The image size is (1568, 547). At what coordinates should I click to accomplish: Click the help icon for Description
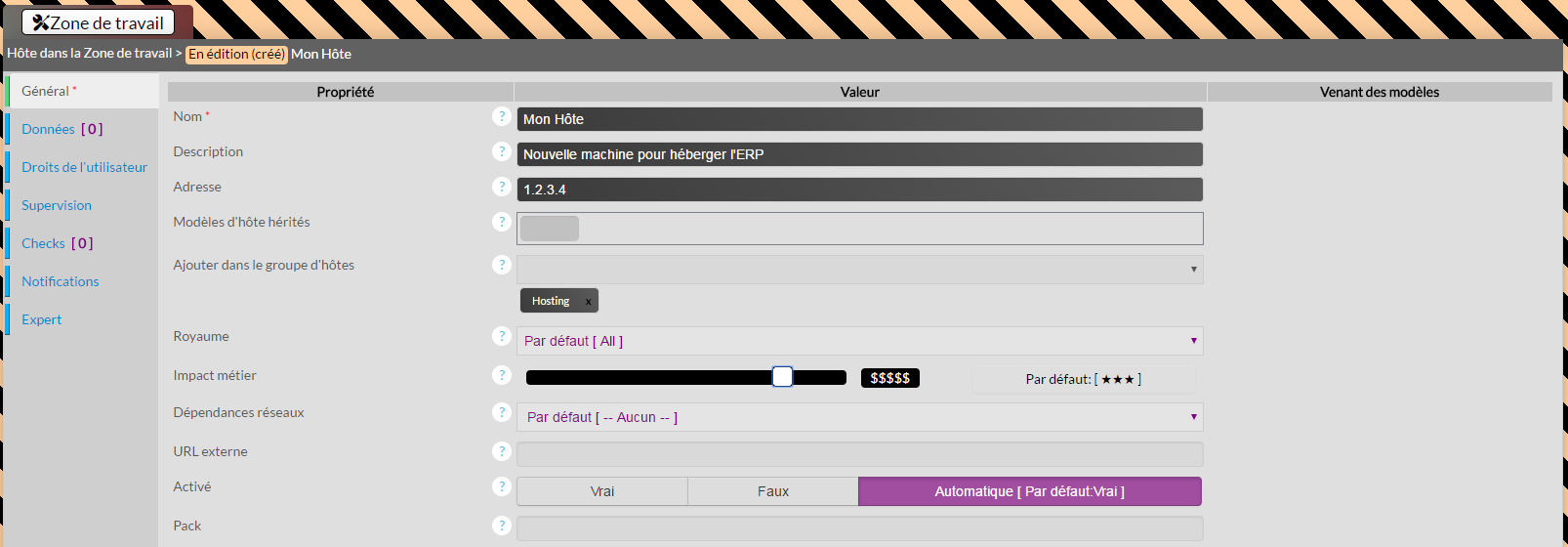(502, 152)
